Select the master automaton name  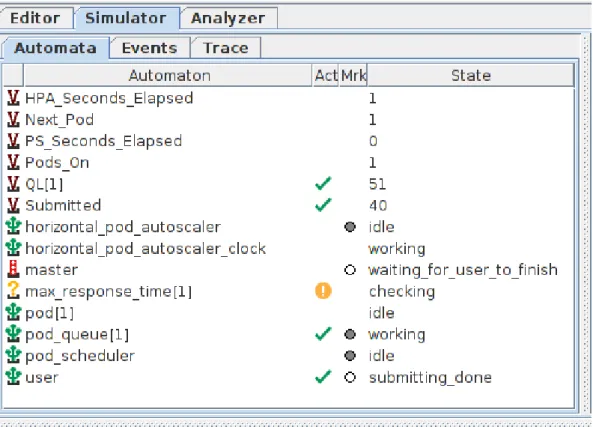click(x=51, y=270)
